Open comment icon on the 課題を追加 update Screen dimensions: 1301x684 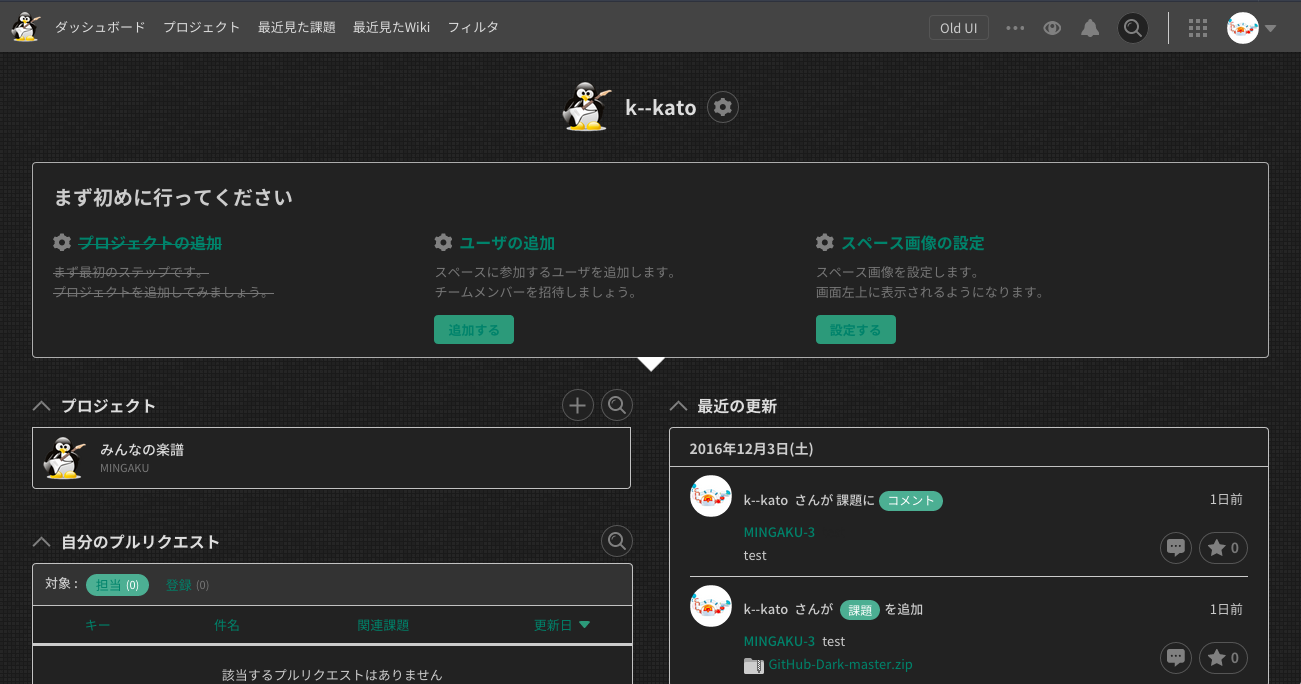click(x=1176, y=657)
